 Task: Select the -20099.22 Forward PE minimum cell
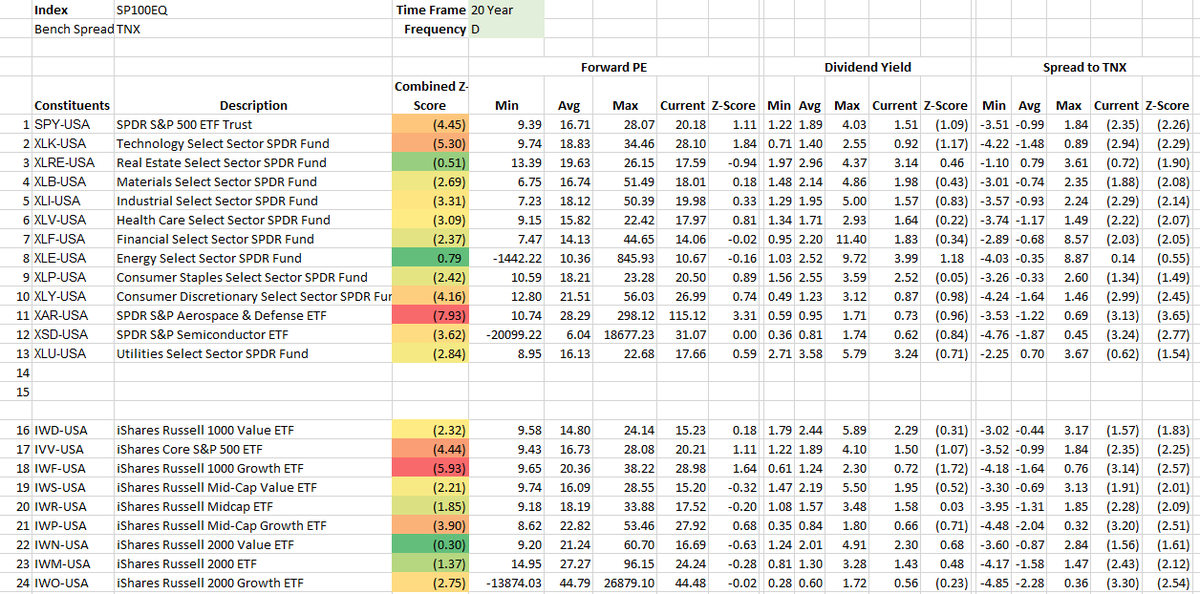(506, 333)
